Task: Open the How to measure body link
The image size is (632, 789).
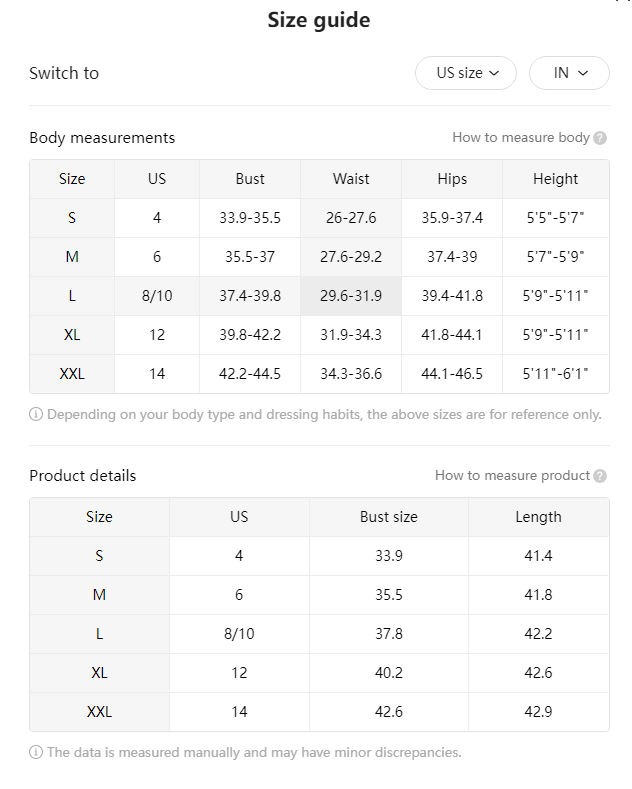Action: pyautogui.click(x=520, y=137)
